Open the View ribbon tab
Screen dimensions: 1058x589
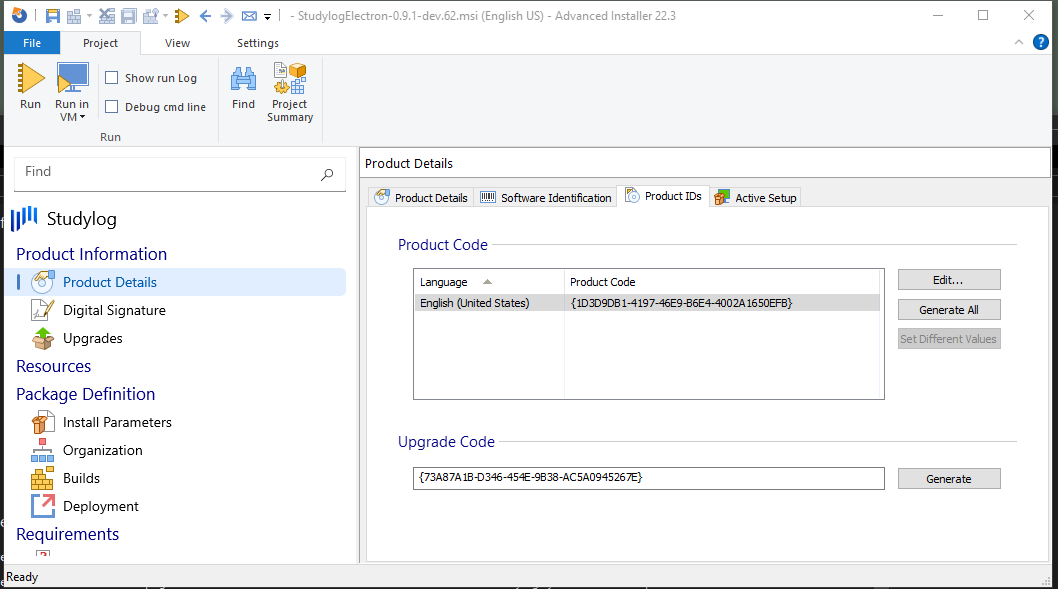[x=178, y=43]
